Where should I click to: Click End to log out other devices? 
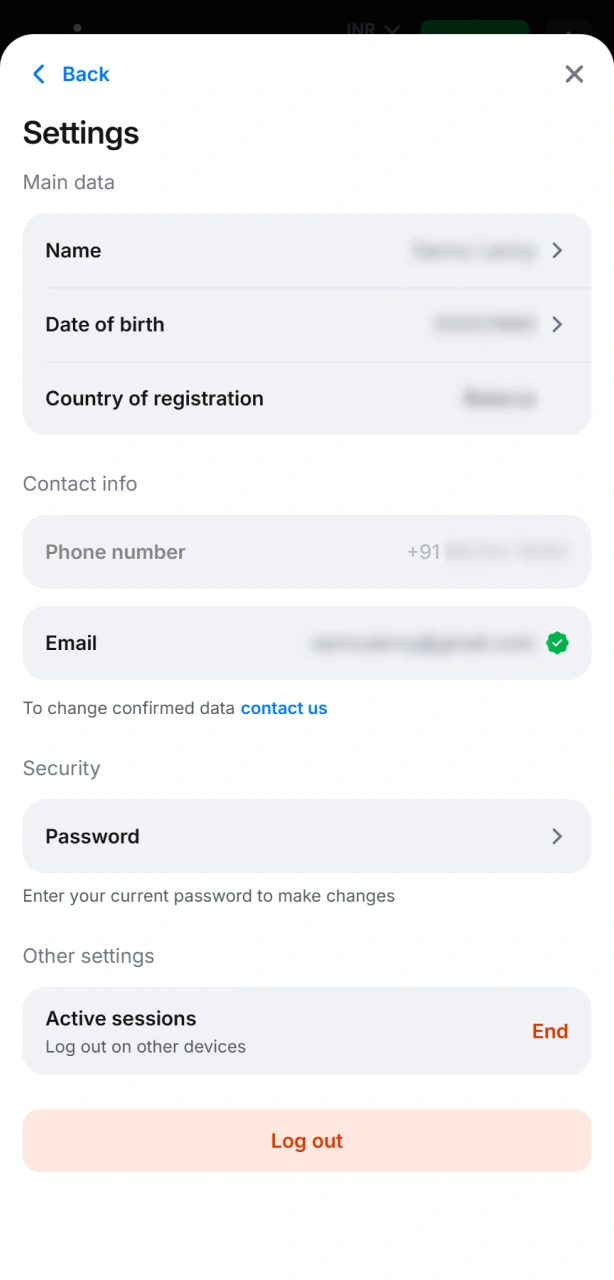click(550, 1031)
